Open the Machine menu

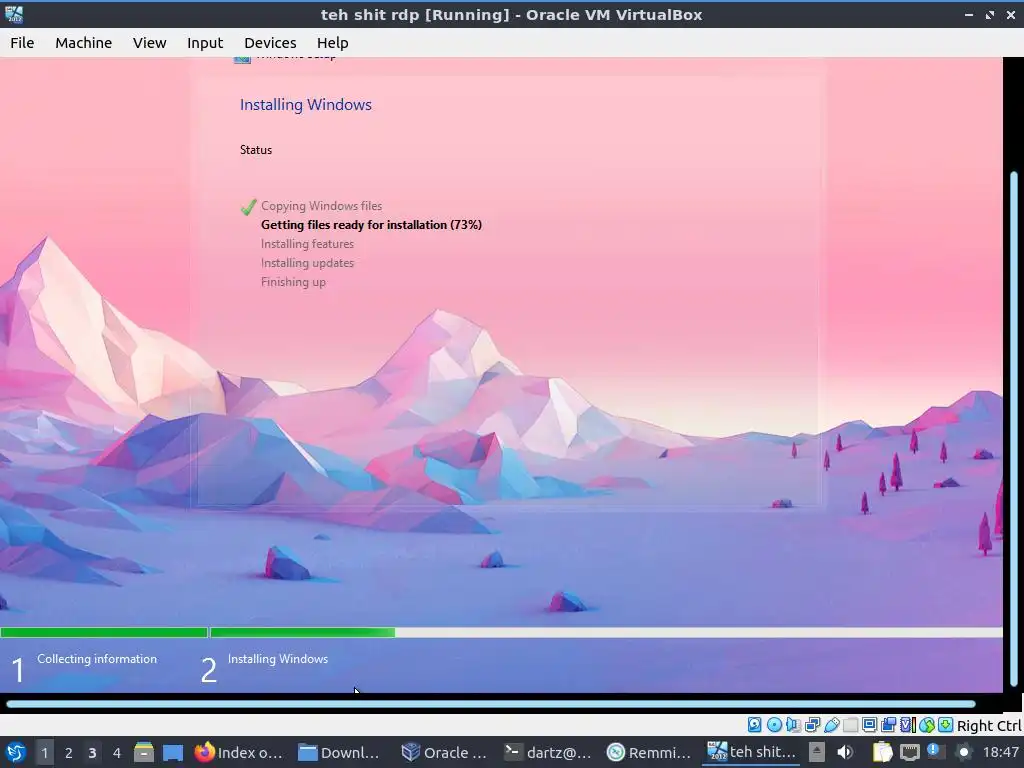click(84, 42)
